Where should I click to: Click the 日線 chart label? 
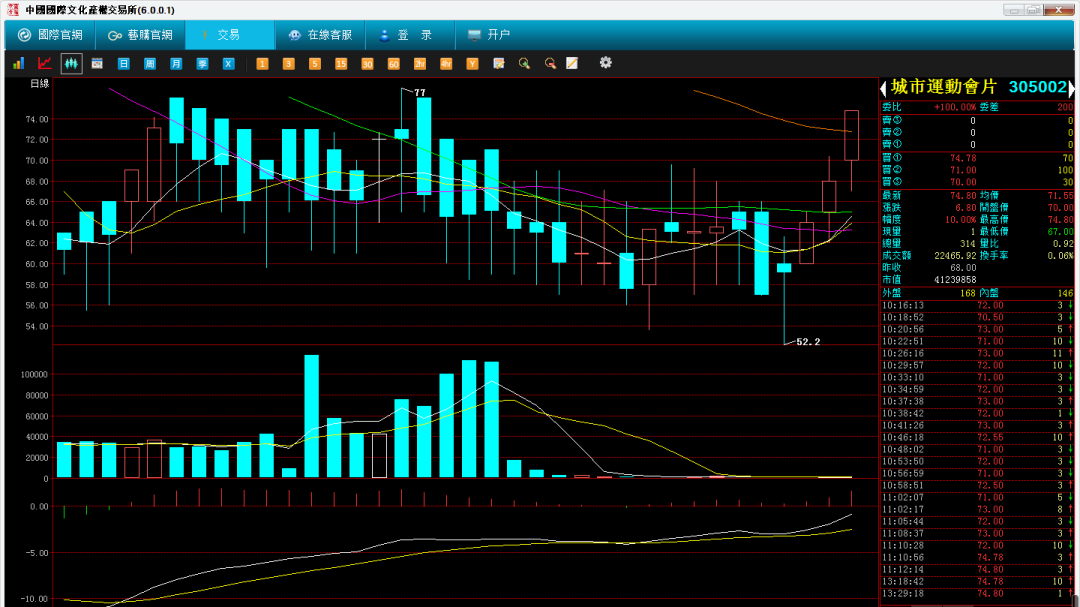40,83
